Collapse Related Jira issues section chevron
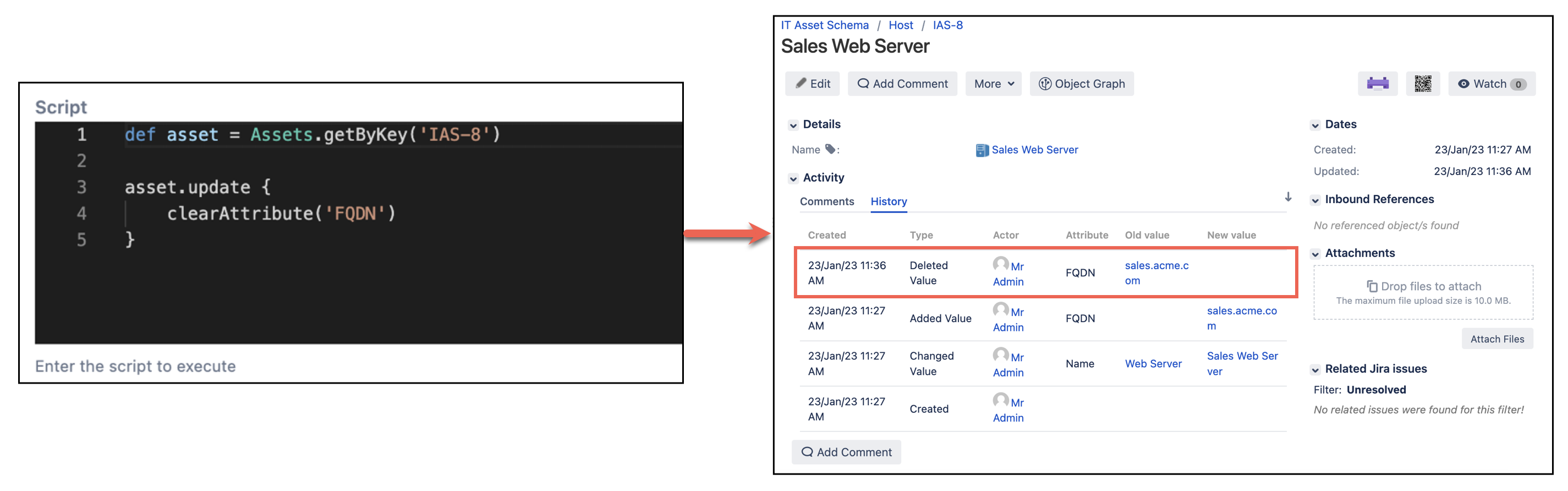The image size is (1568, 491). 1315,370
